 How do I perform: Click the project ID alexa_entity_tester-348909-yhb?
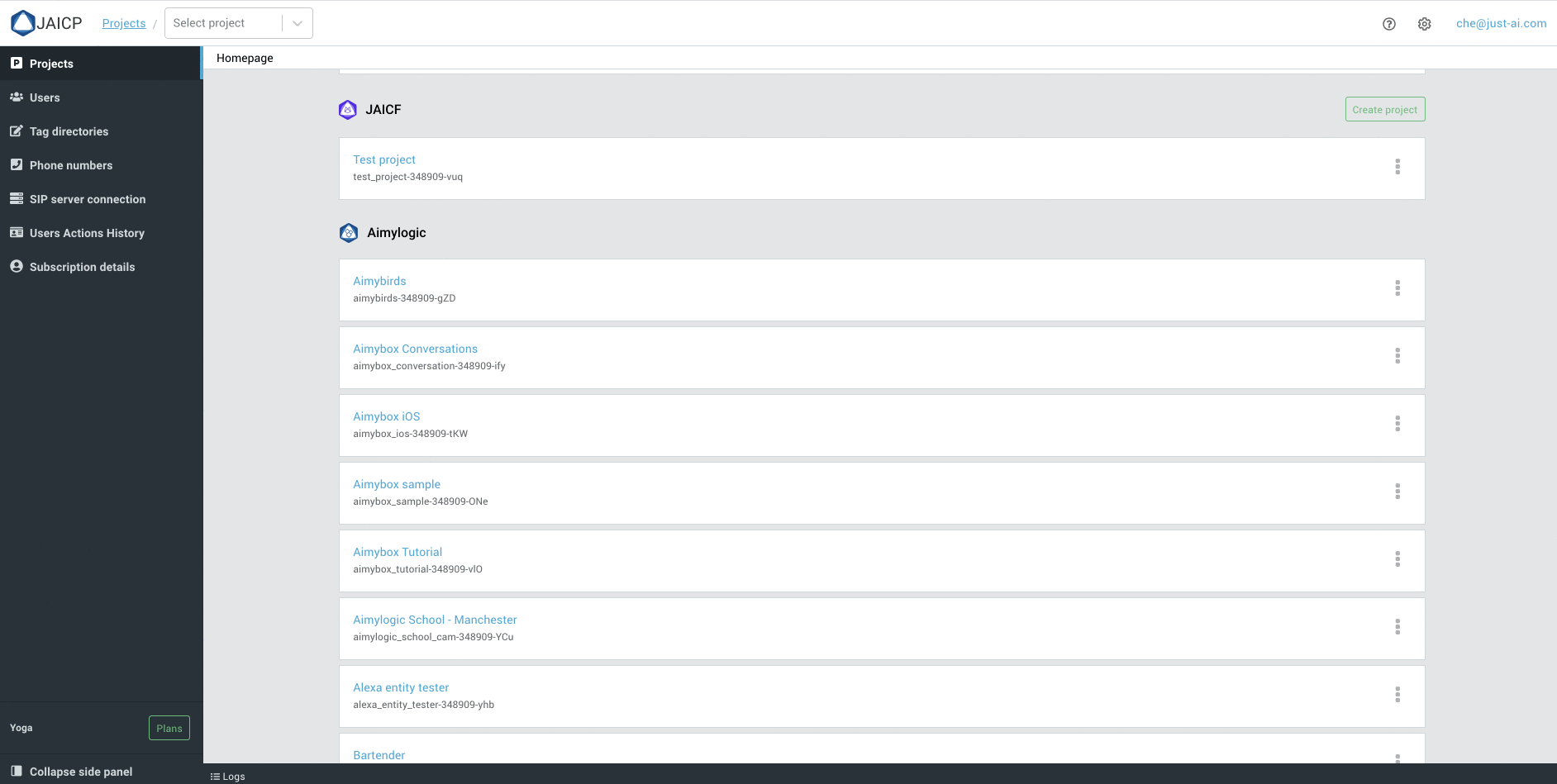[x=423, y=705]
